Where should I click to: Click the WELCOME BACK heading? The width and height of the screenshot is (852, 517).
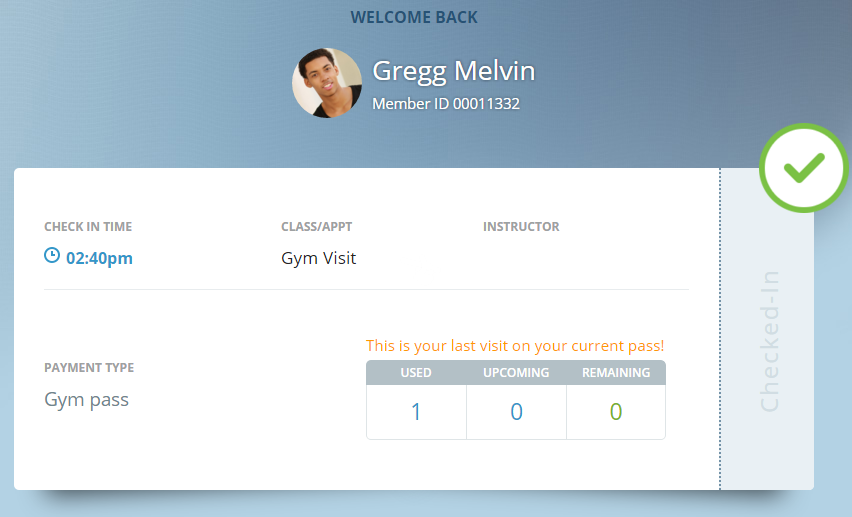414,17
